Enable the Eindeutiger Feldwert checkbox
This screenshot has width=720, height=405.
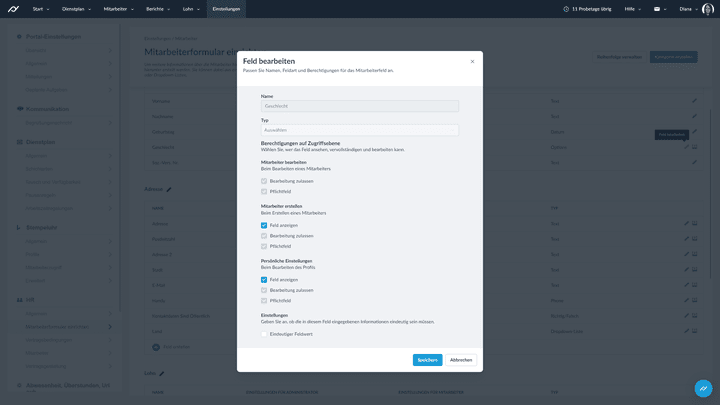click(x=264, y=334)
